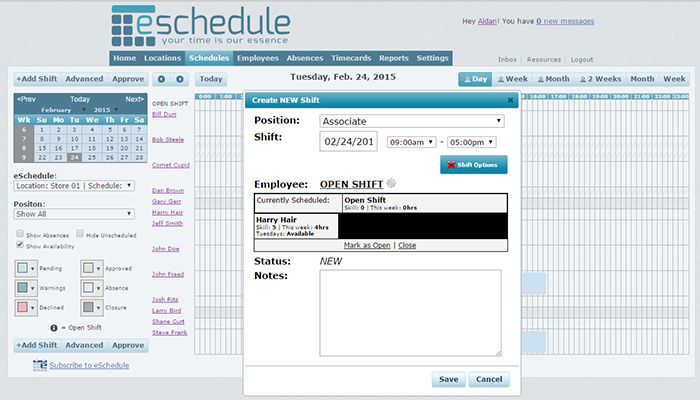This screenshot has width=700, height=400.
Task: Click the Close link in employee box
Action: coord(407,245)
